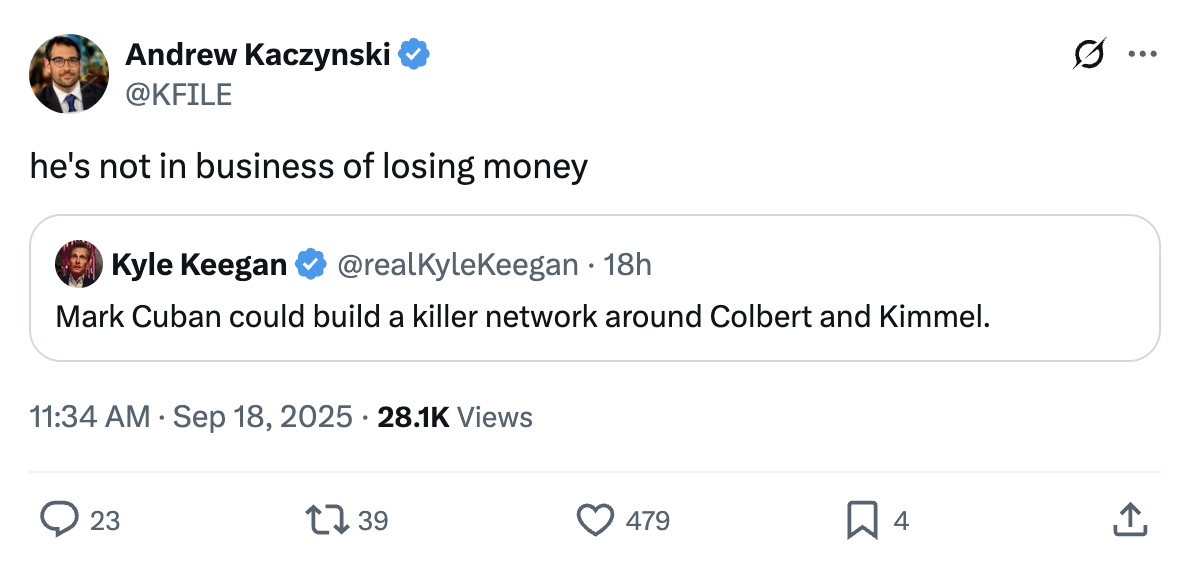Open Kyle Keegan's small avatar
Viewport: 1192px width, 564px height.
[x=79, y=264]
